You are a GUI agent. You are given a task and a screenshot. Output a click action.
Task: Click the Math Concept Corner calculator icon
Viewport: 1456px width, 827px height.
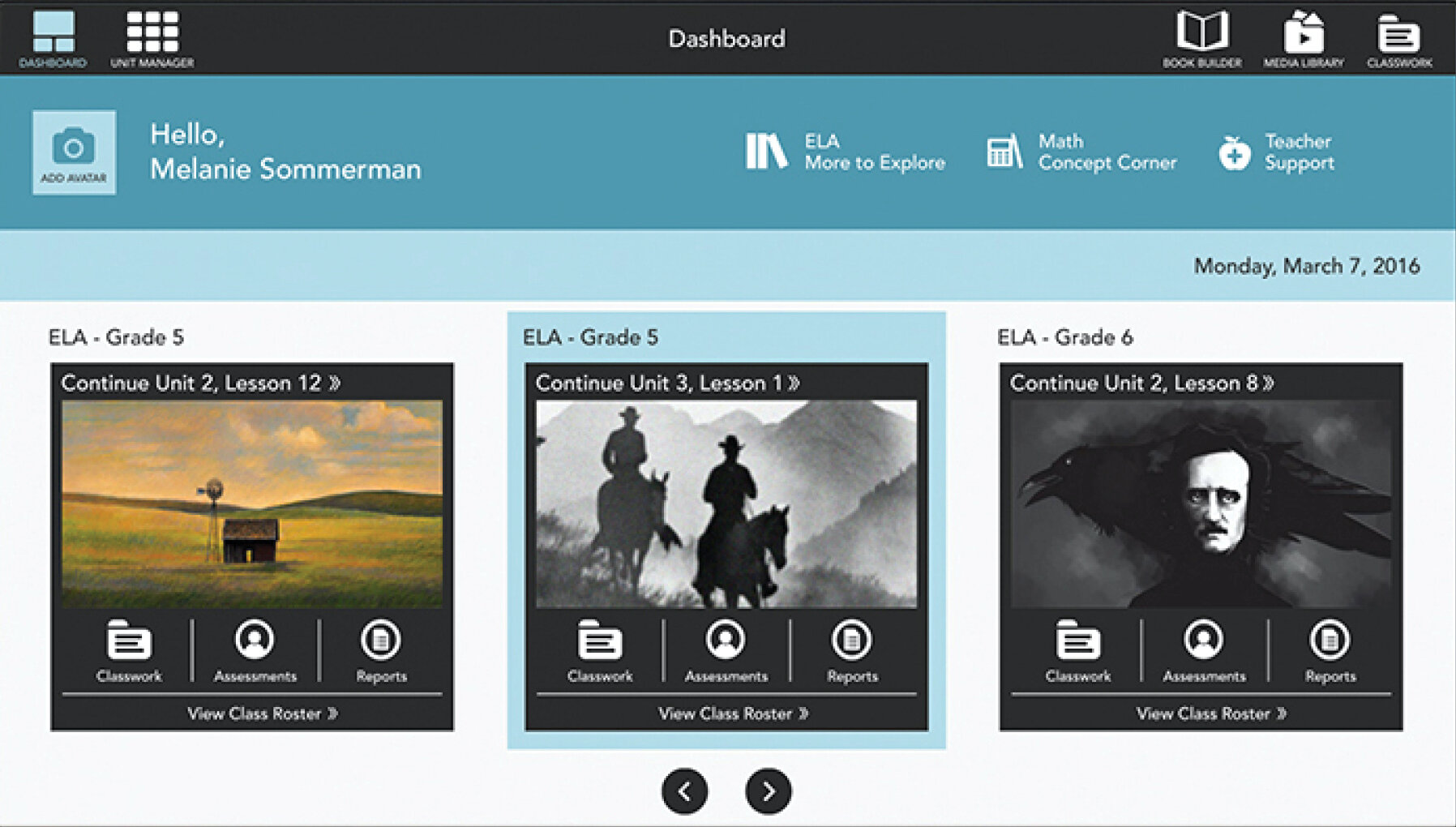pyautogui.click(x=1004, y=152)
